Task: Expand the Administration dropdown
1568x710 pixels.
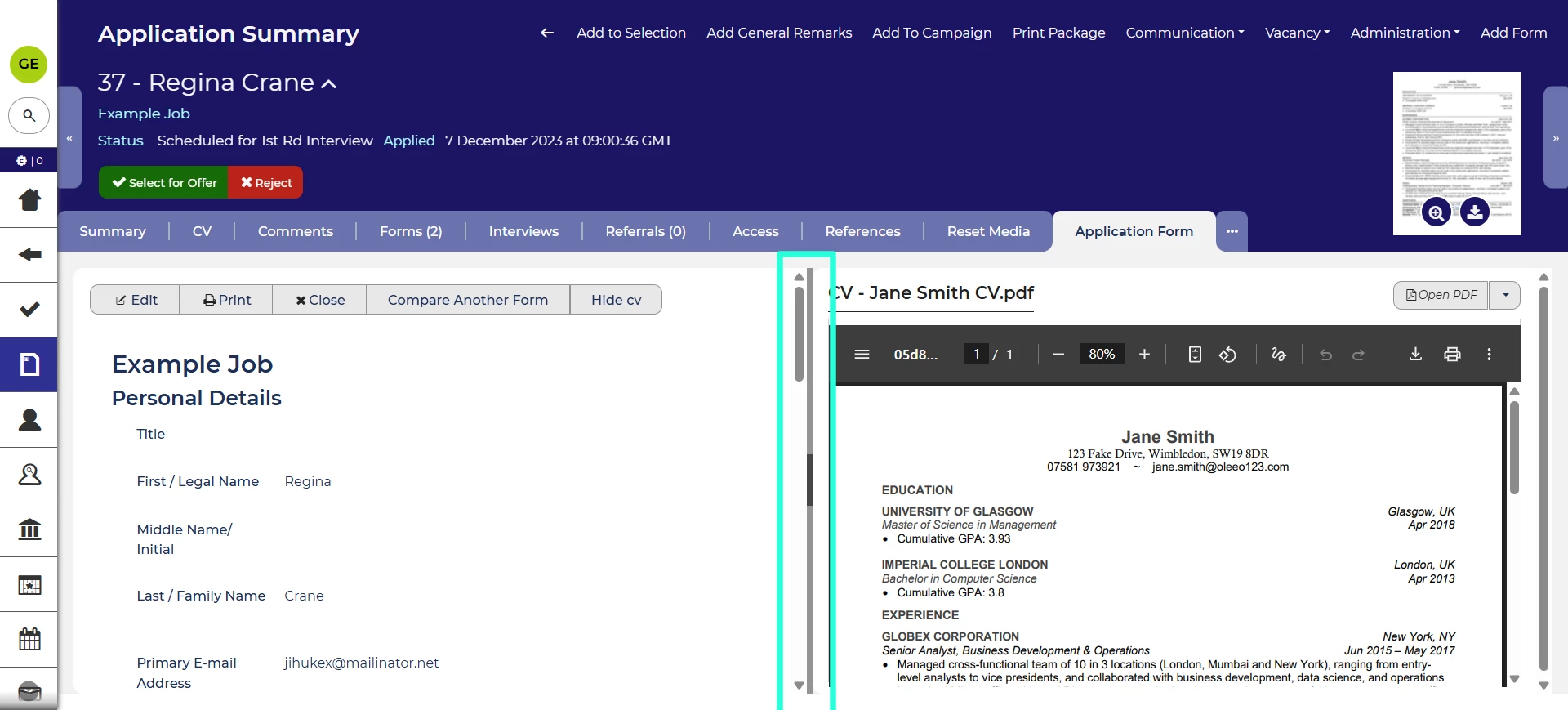Action: (x=1405, y=33)
